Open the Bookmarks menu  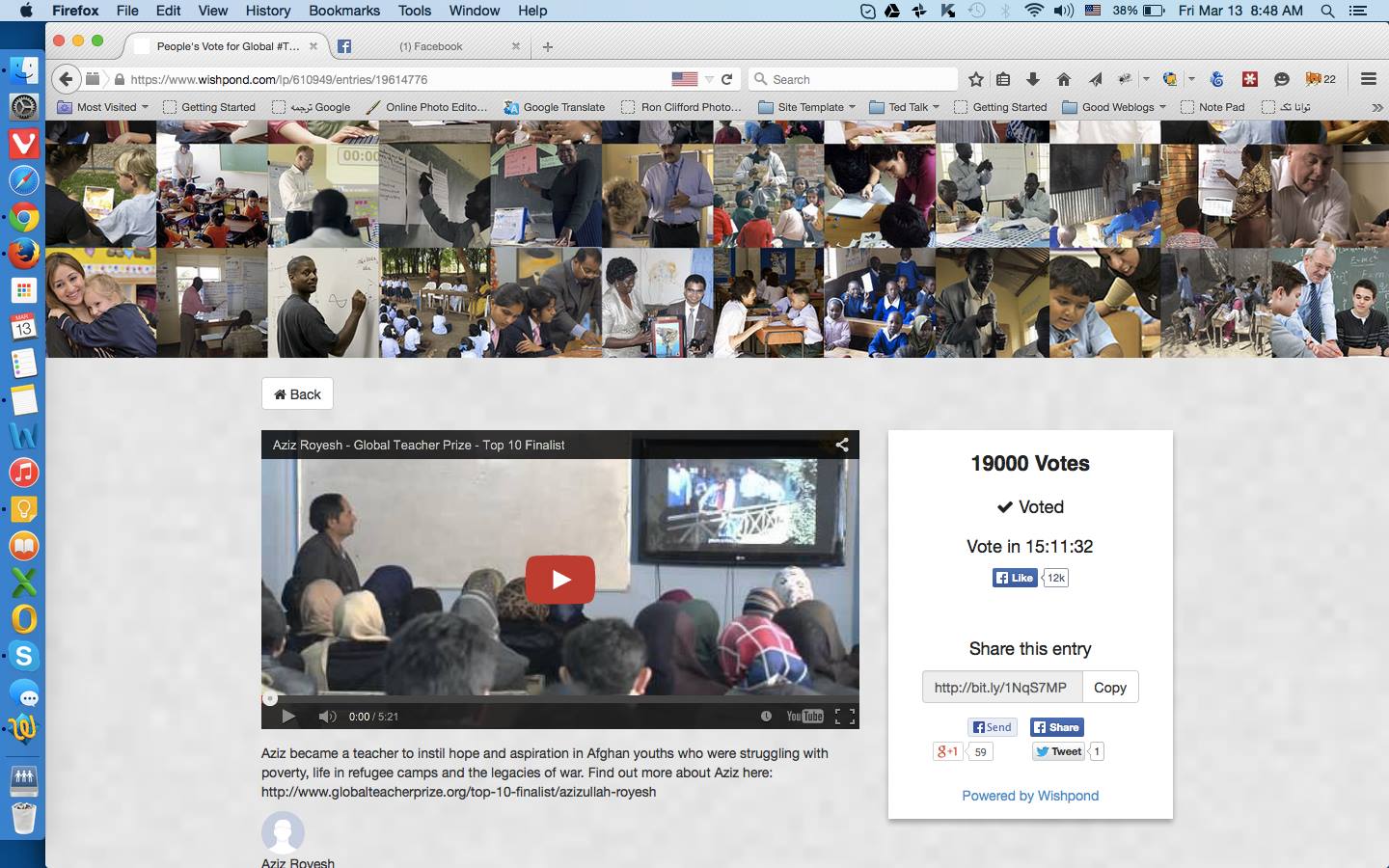click(344, 11)
